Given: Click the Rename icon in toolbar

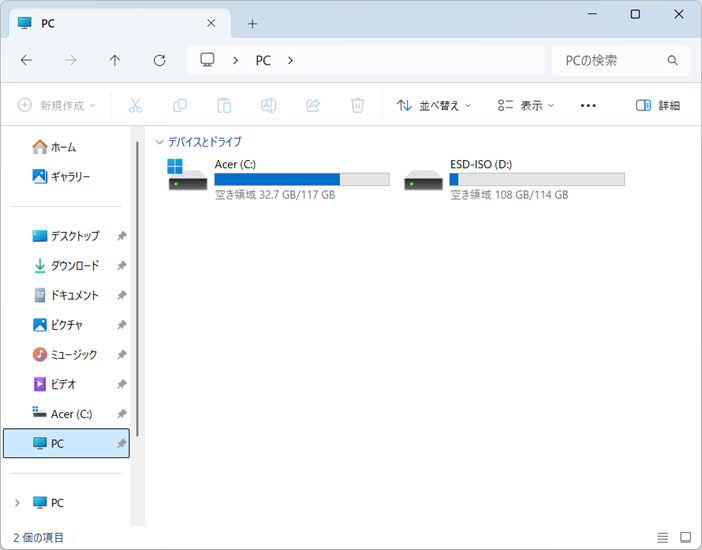Looking at the screenshot, I should [x=268, y=105].
